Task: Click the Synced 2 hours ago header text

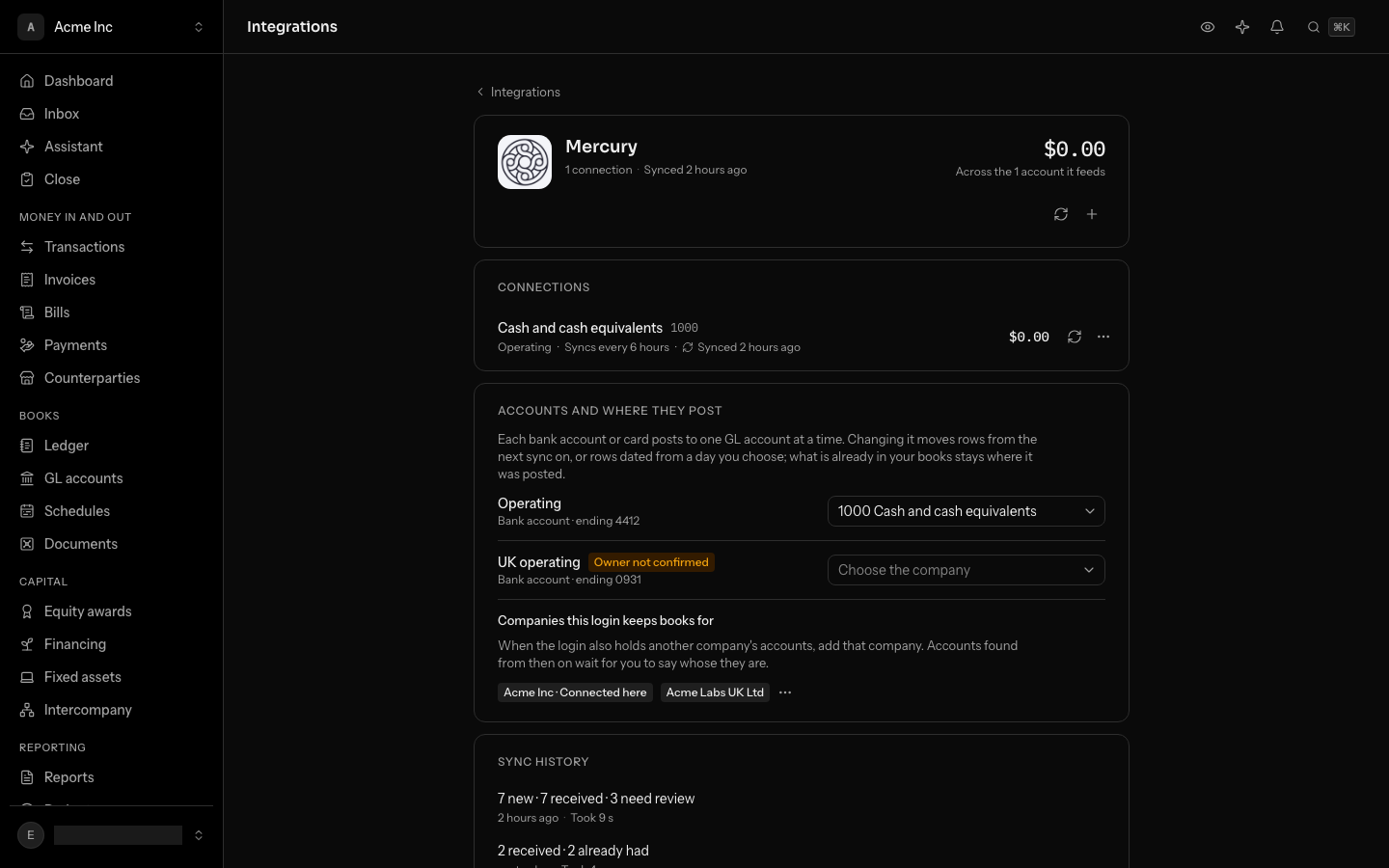Action: 695,170
